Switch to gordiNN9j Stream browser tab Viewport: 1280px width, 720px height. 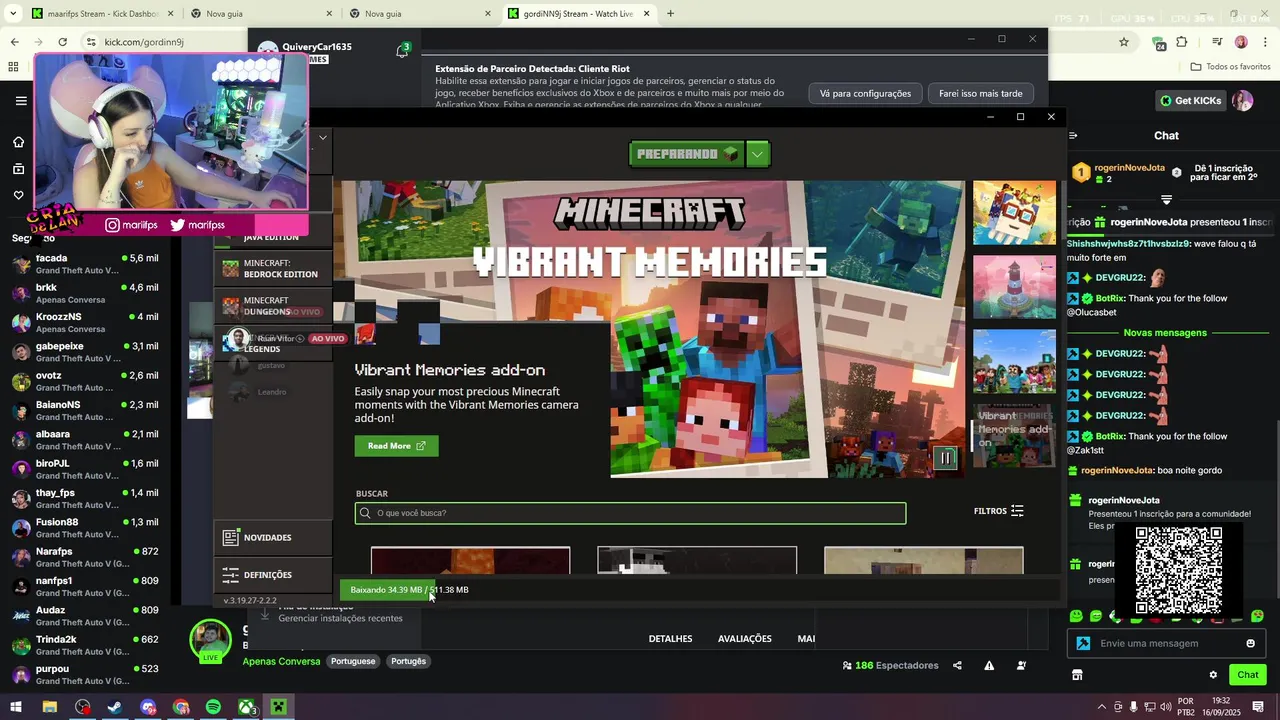tap(579, 14)
